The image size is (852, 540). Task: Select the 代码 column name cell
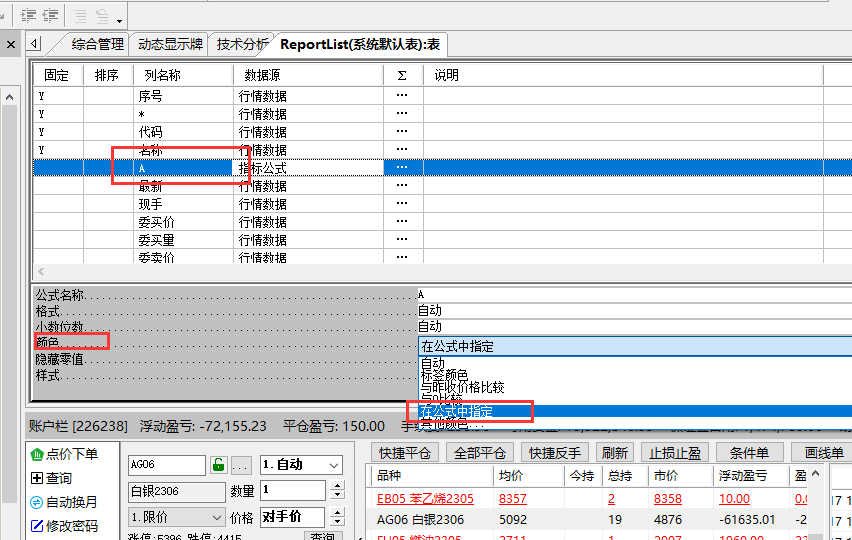click(x=183, y=132)
